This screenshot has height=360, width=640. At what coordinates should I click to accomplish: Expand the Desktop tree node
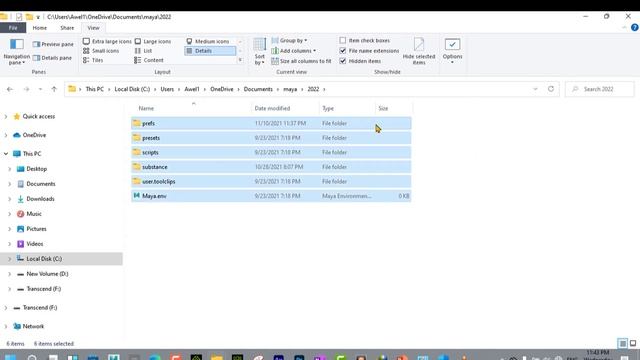click(9, 169)
